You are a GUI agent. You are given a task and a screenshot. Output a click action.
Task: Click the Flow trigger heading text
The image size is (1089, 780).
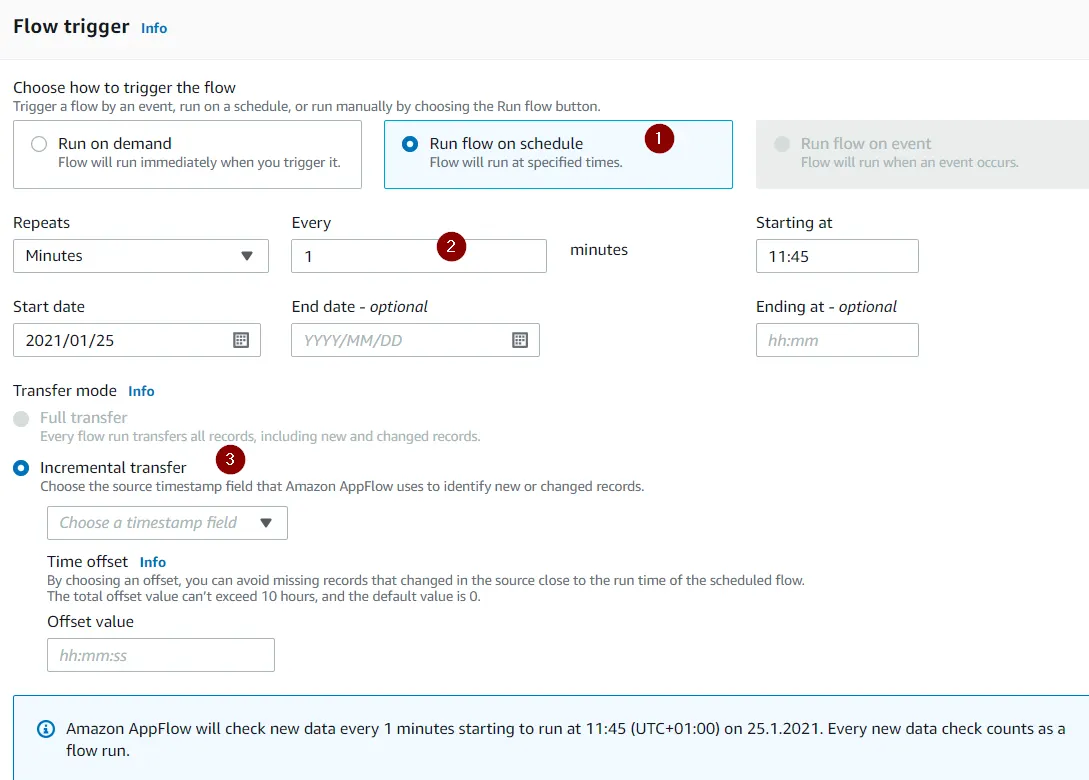pos(72,26)
